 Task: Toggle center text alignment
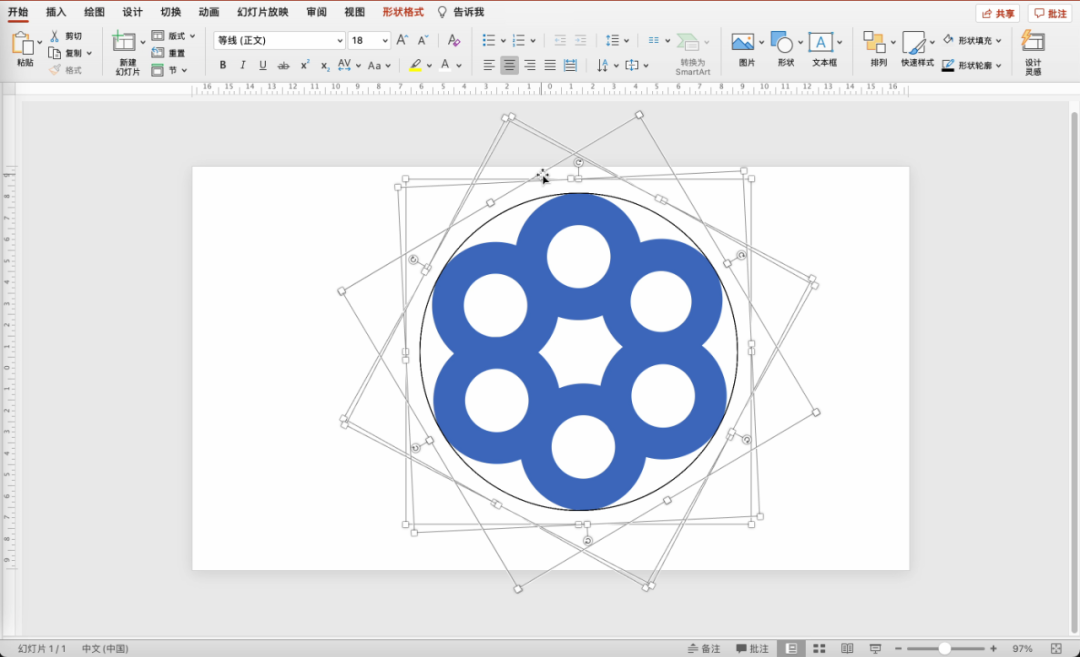[x=509, y=65]
